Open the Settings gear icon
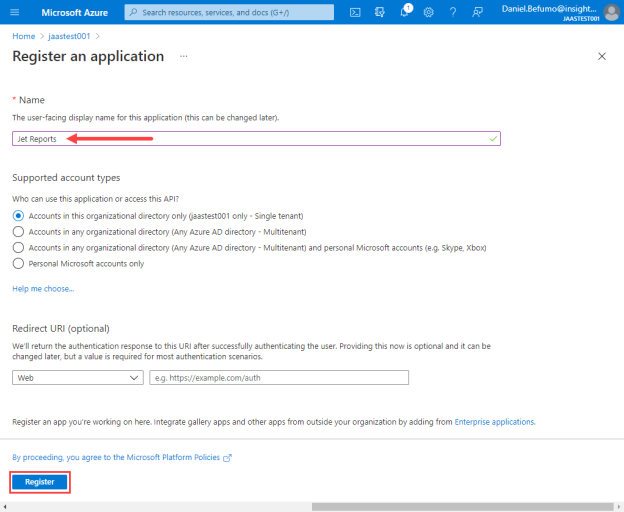The height and width of the screenshot is (512, 624). pyautogui.click(x=428, y=12)
